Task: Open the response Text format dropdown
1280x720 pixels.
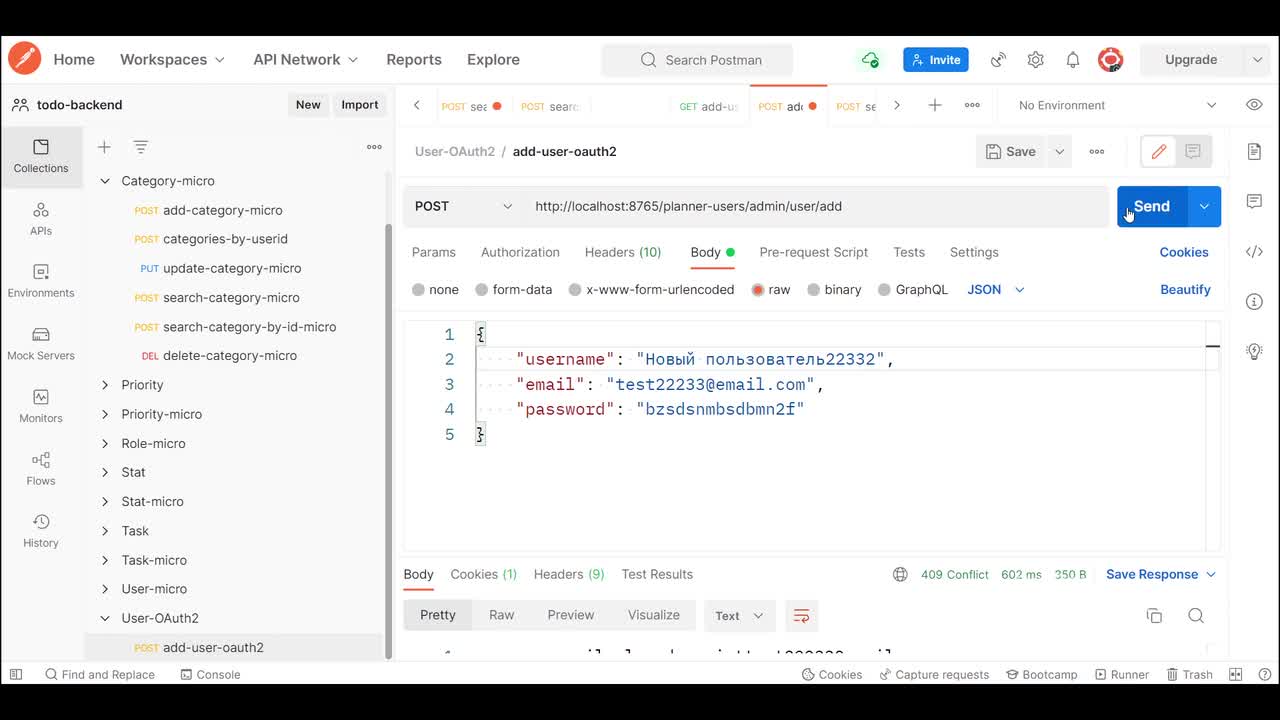Action: click(x=739, y=616)
